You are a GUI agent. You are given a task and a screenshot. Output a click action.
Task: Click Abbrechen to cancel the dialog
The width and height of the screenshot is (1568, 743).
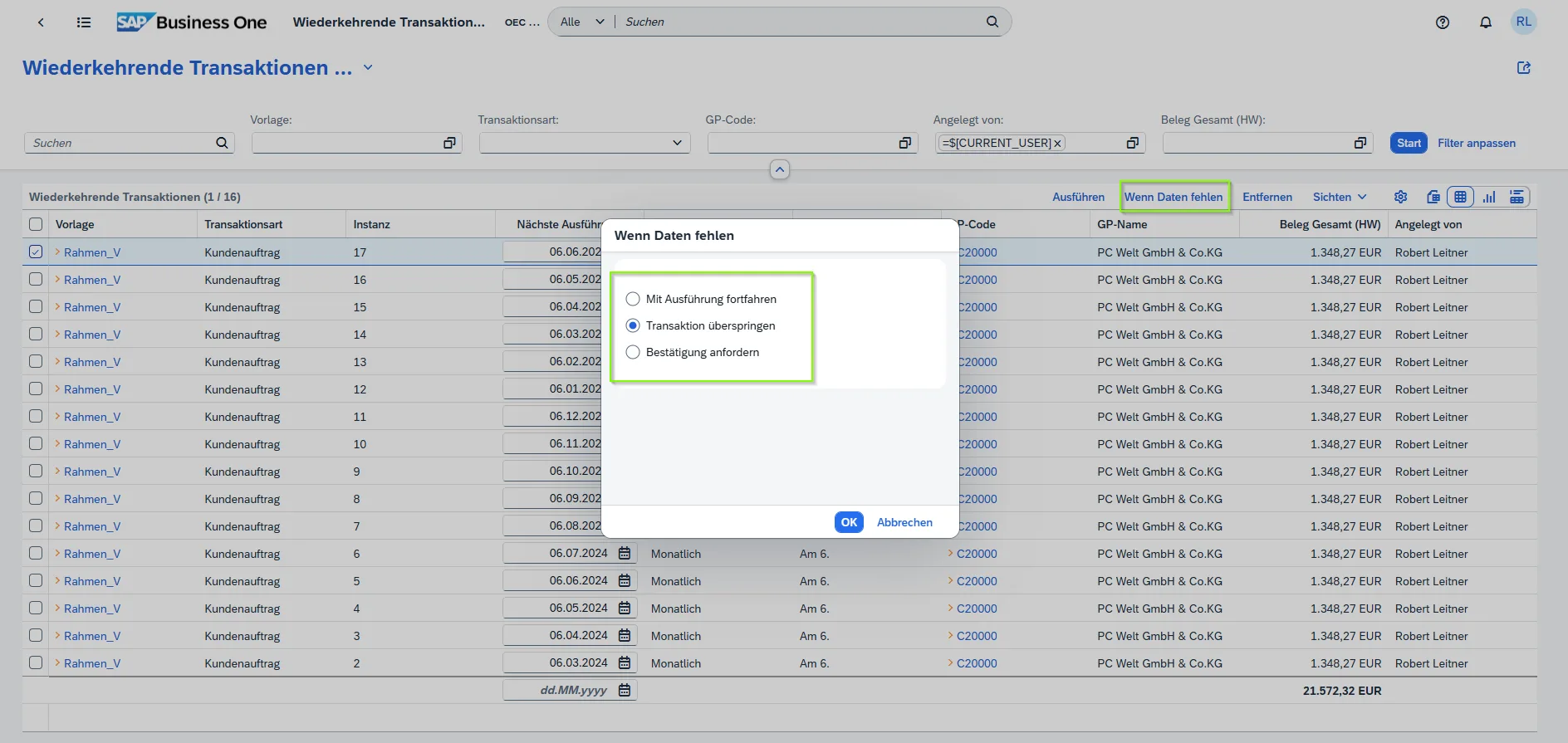coord(904,522)
